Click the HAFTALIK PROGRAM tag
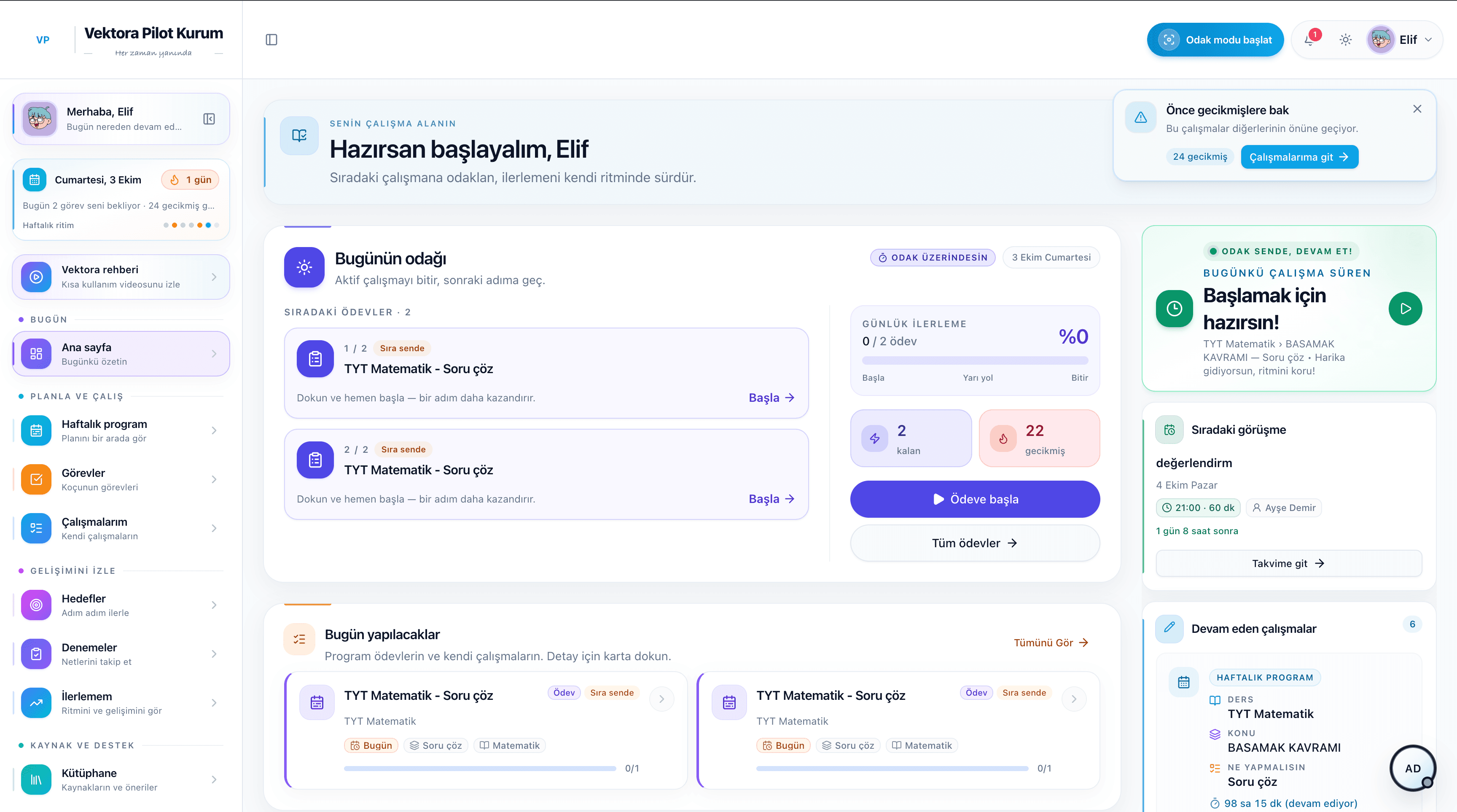Screen dimensions: 1457x812 (1265, 678)
